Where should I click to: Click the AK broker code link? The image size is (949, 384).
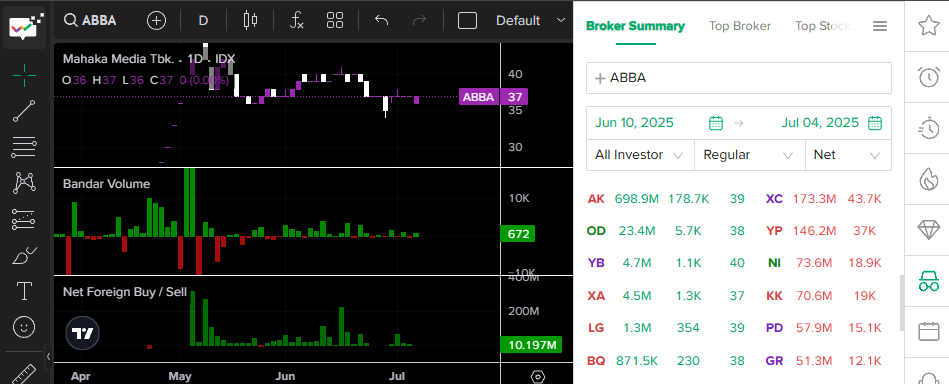click(596, 199)
